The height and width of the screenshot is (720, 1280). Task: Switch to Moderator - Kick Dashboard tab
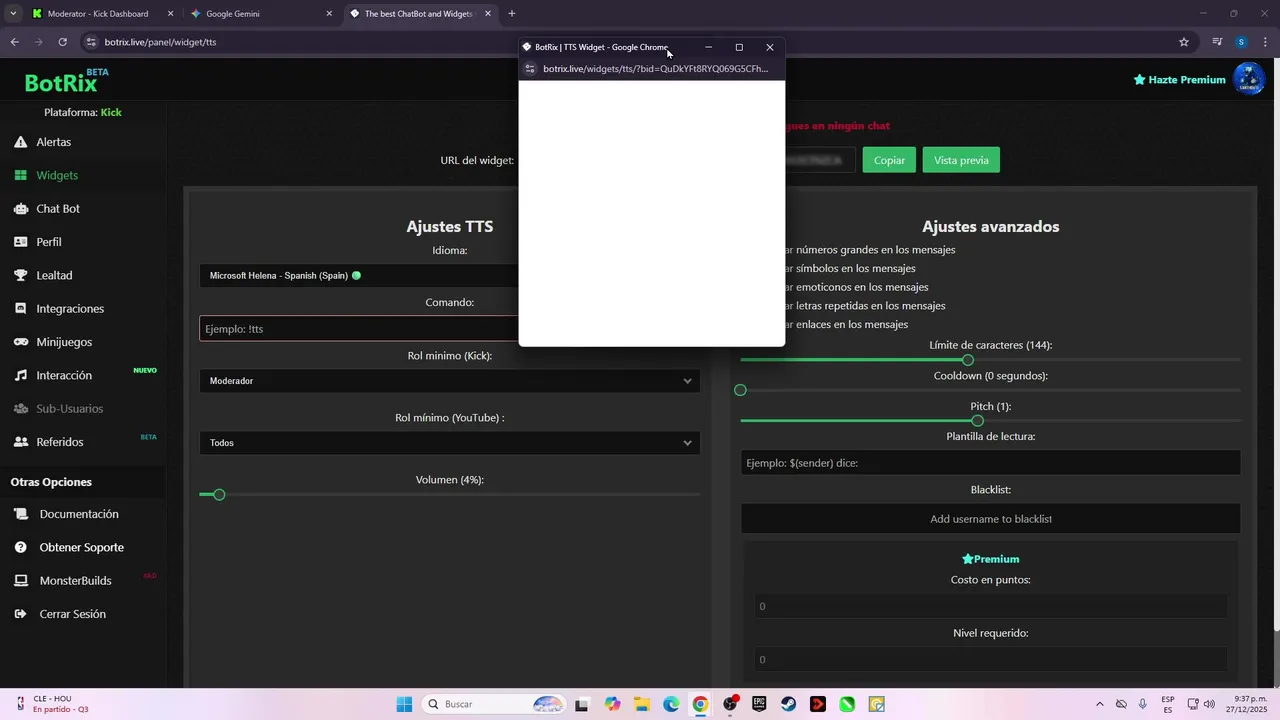tap(98, 14)
